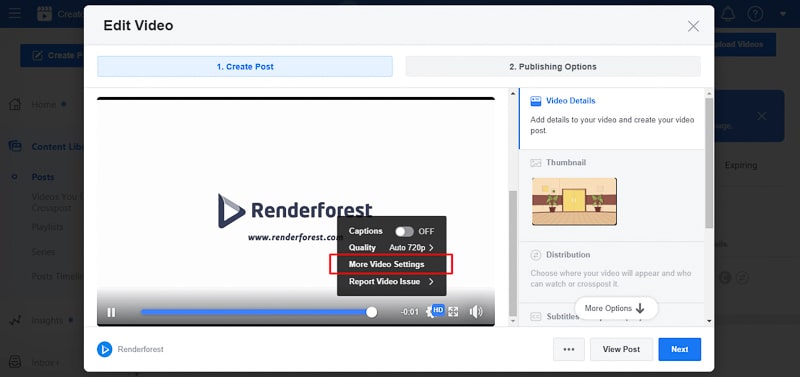Select Playlists in background sidebar
The height and width of the screenshot is (377, 800).
coord(47,227)
